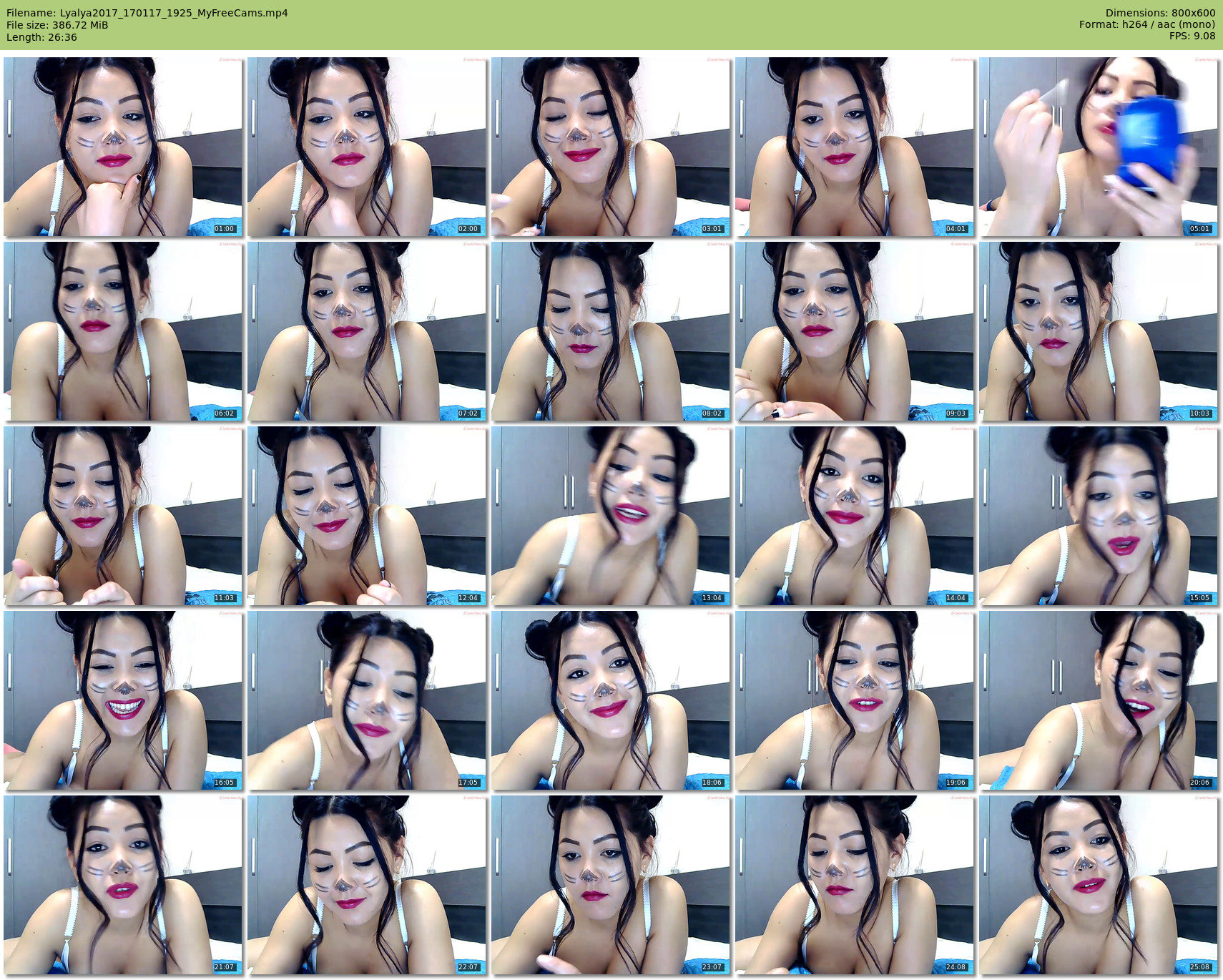Image resolution: width=1223 pixels, height=980 pixels.
Task: Select the thumbnail stamped 14:04
Action: point(855,516)
